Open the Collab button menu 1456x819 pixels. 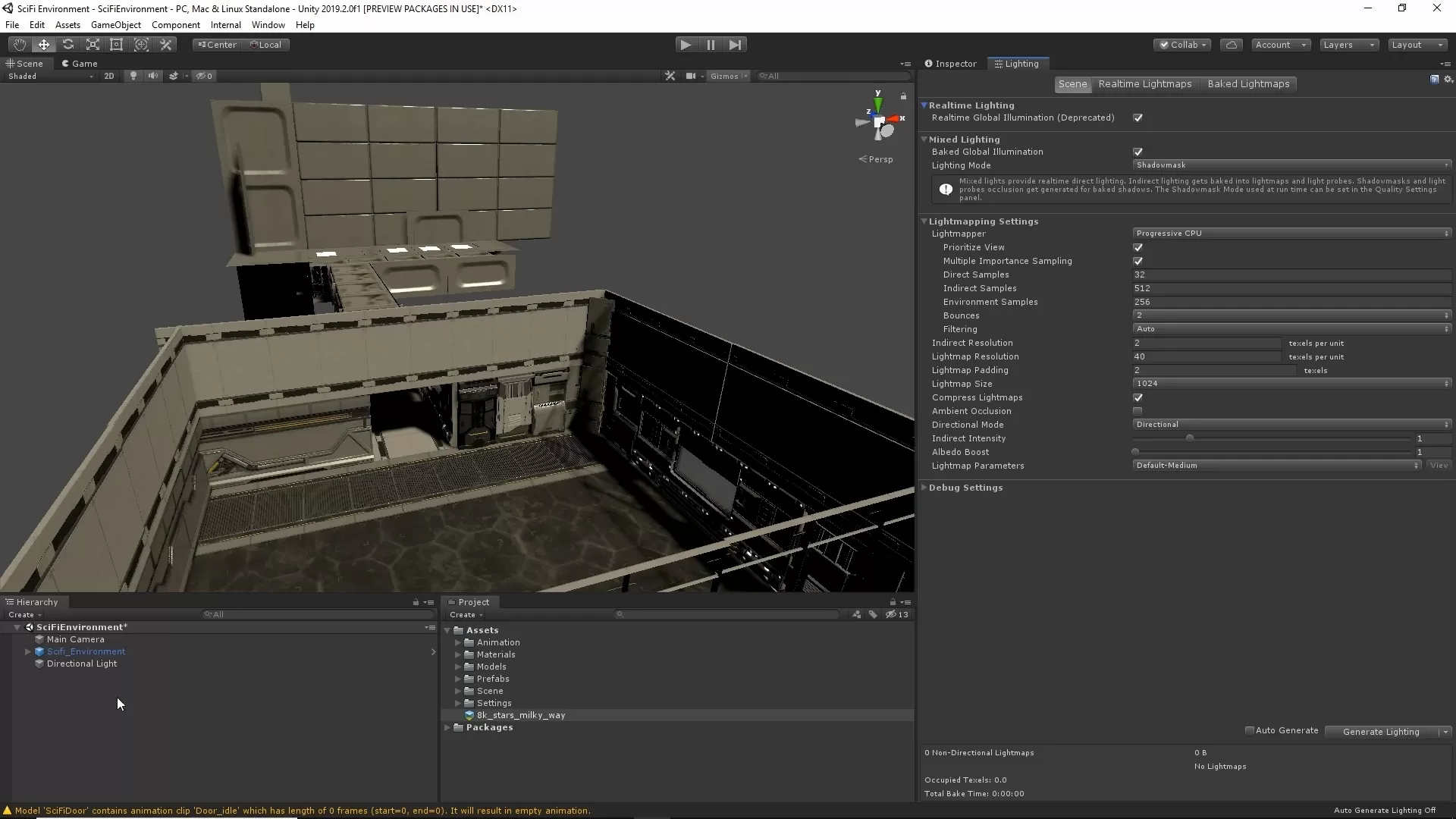1181,45
